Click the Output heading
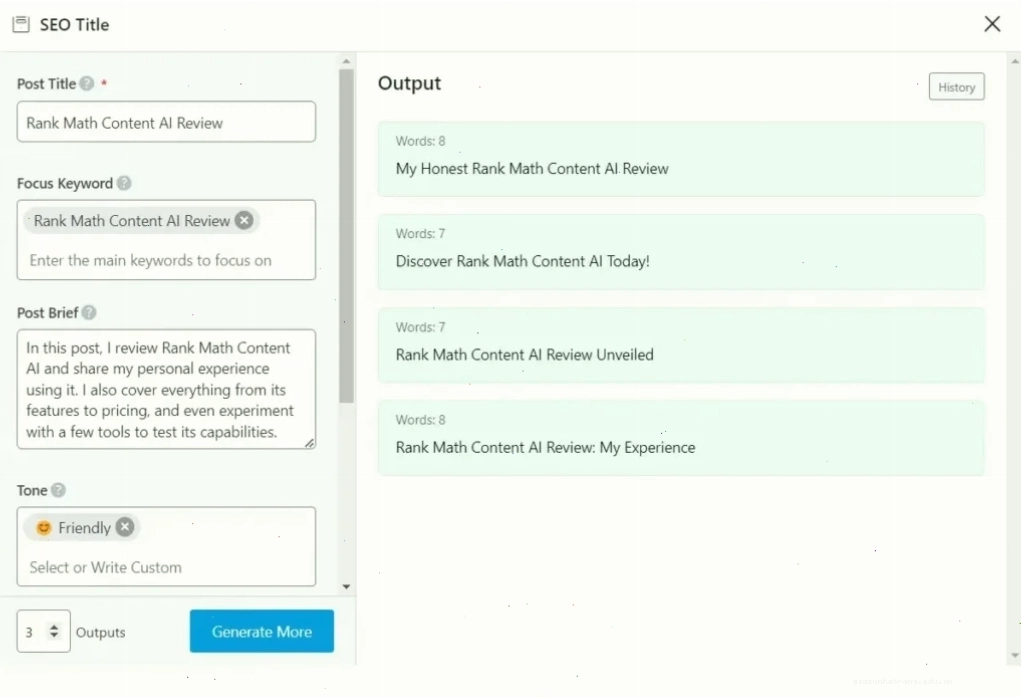Viewport: 1021px width, 698px height. click(410, 83)
